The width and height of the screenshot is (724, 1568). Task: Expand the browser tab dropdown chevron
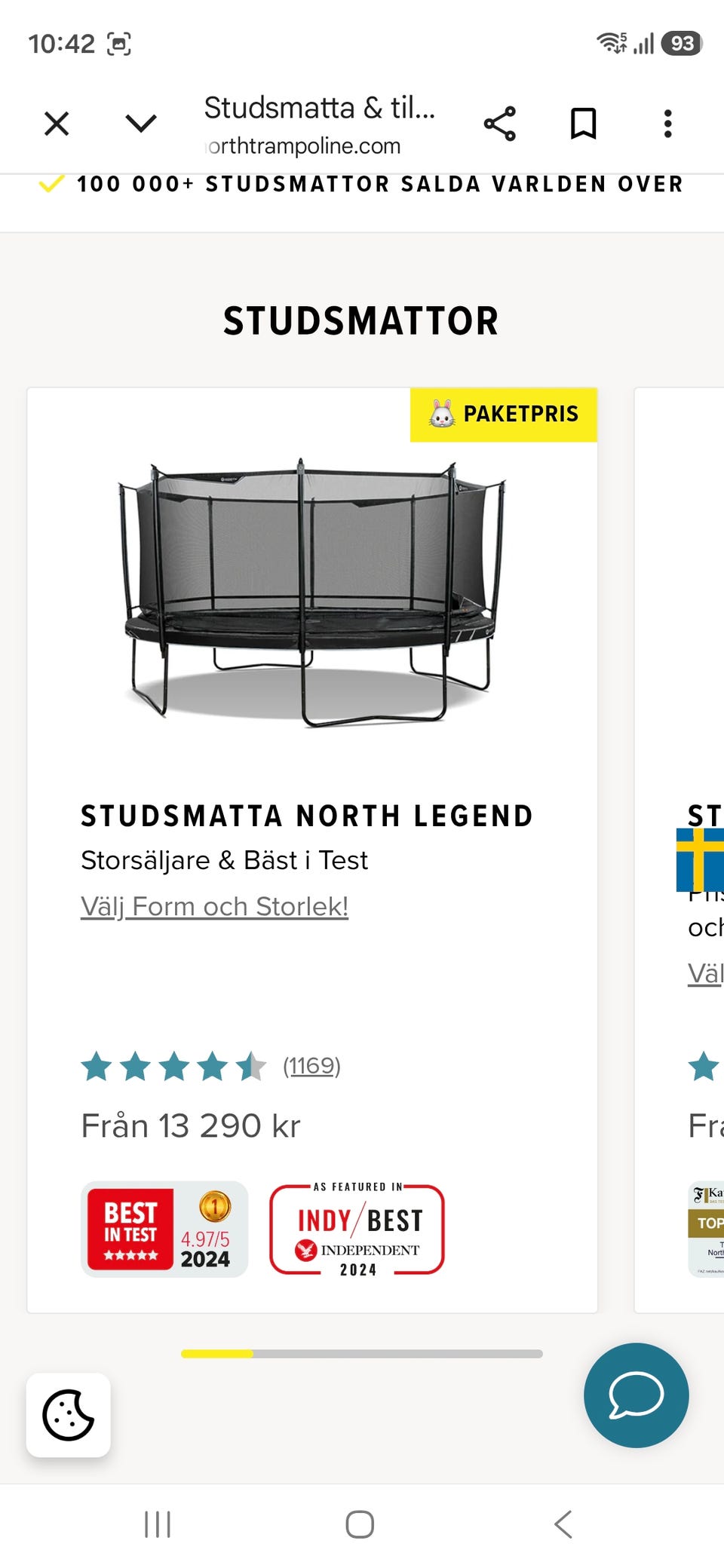141,124
